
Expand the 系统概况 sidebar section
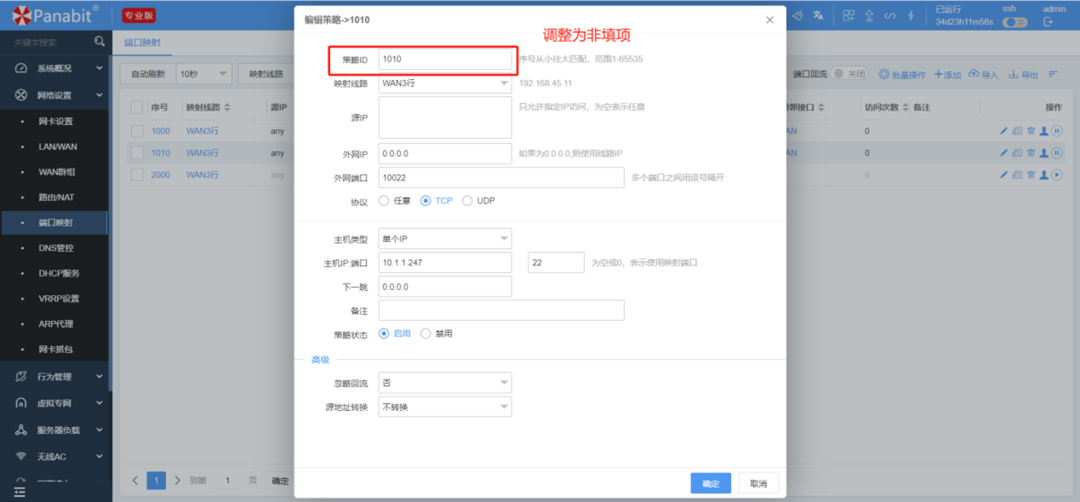click(x=55, y=68)
